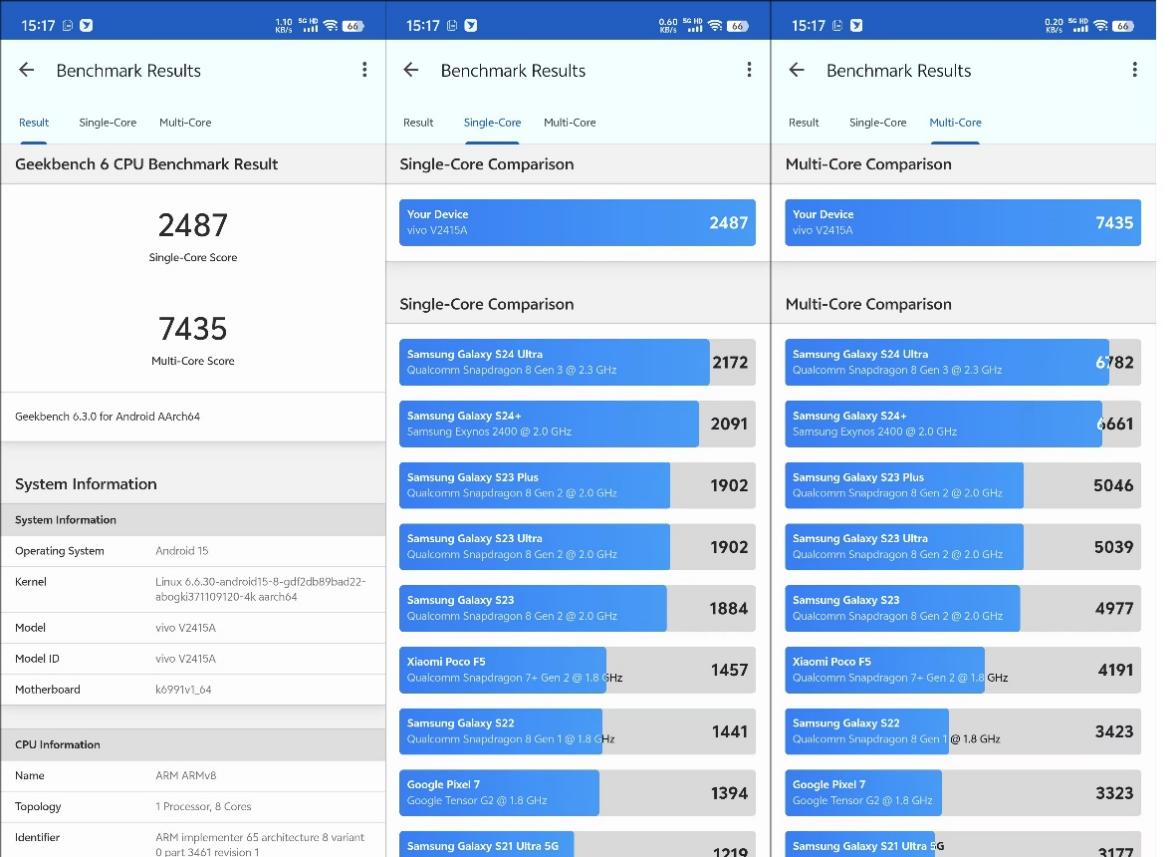Select the Model ID row
The image size is (1175, 857).
193,658
